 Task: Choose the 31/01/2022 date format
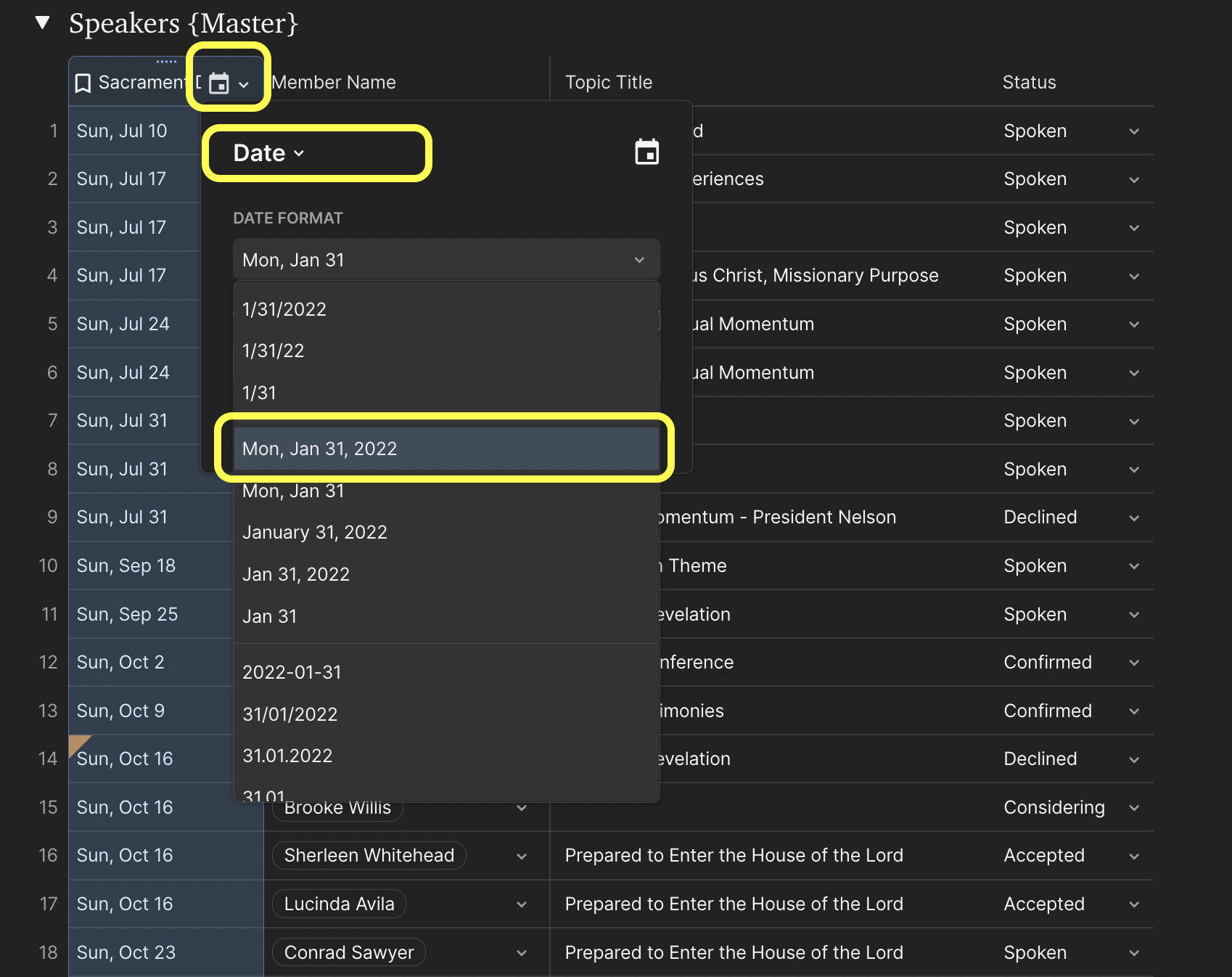click(x=290, y=714)
